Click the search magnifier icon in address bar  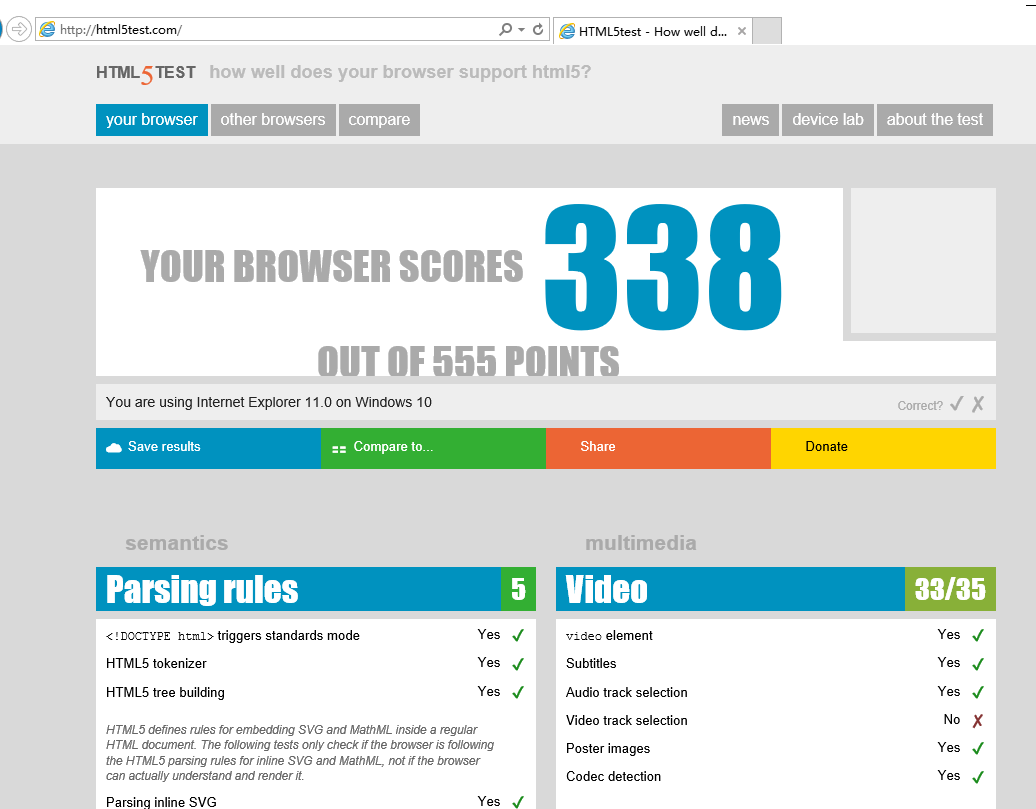click(505, 29)
